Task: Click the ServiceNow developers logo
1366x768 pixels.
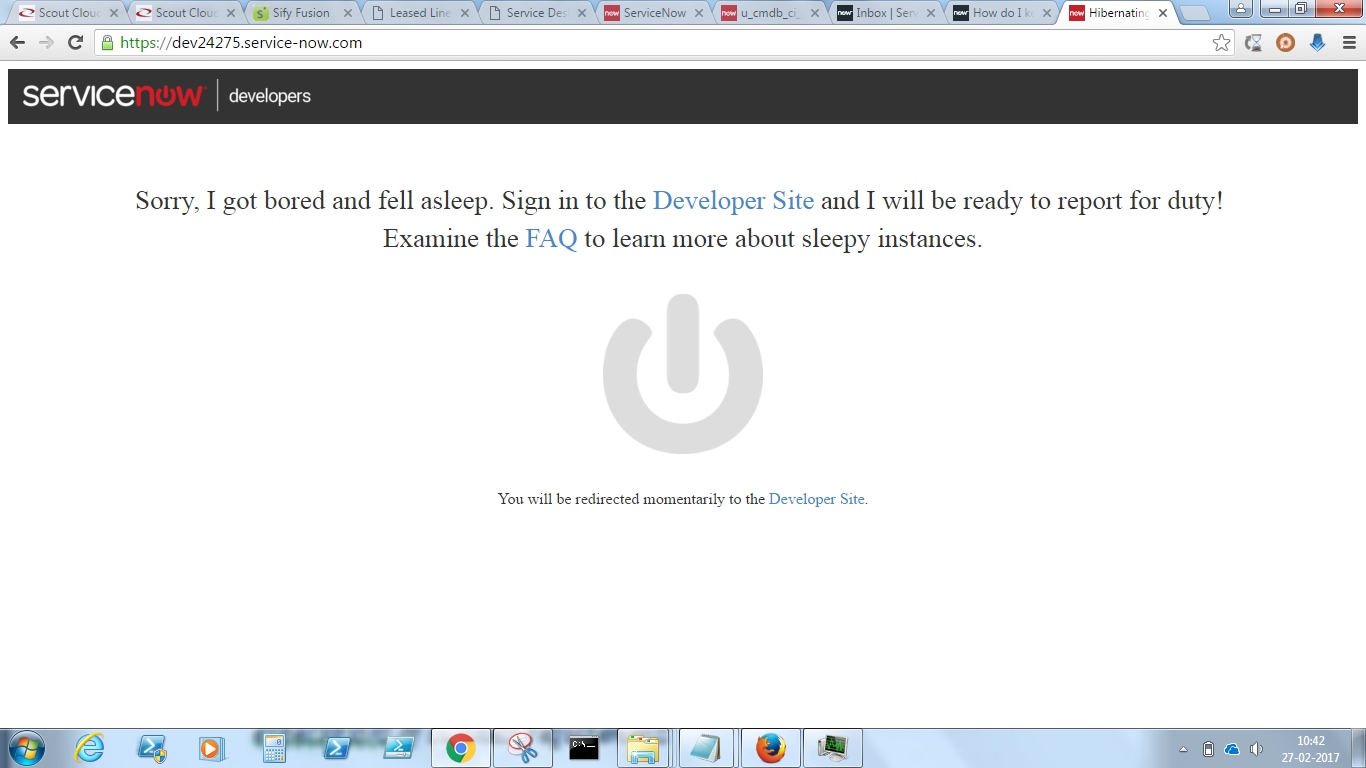Action: tap(166, 96)
